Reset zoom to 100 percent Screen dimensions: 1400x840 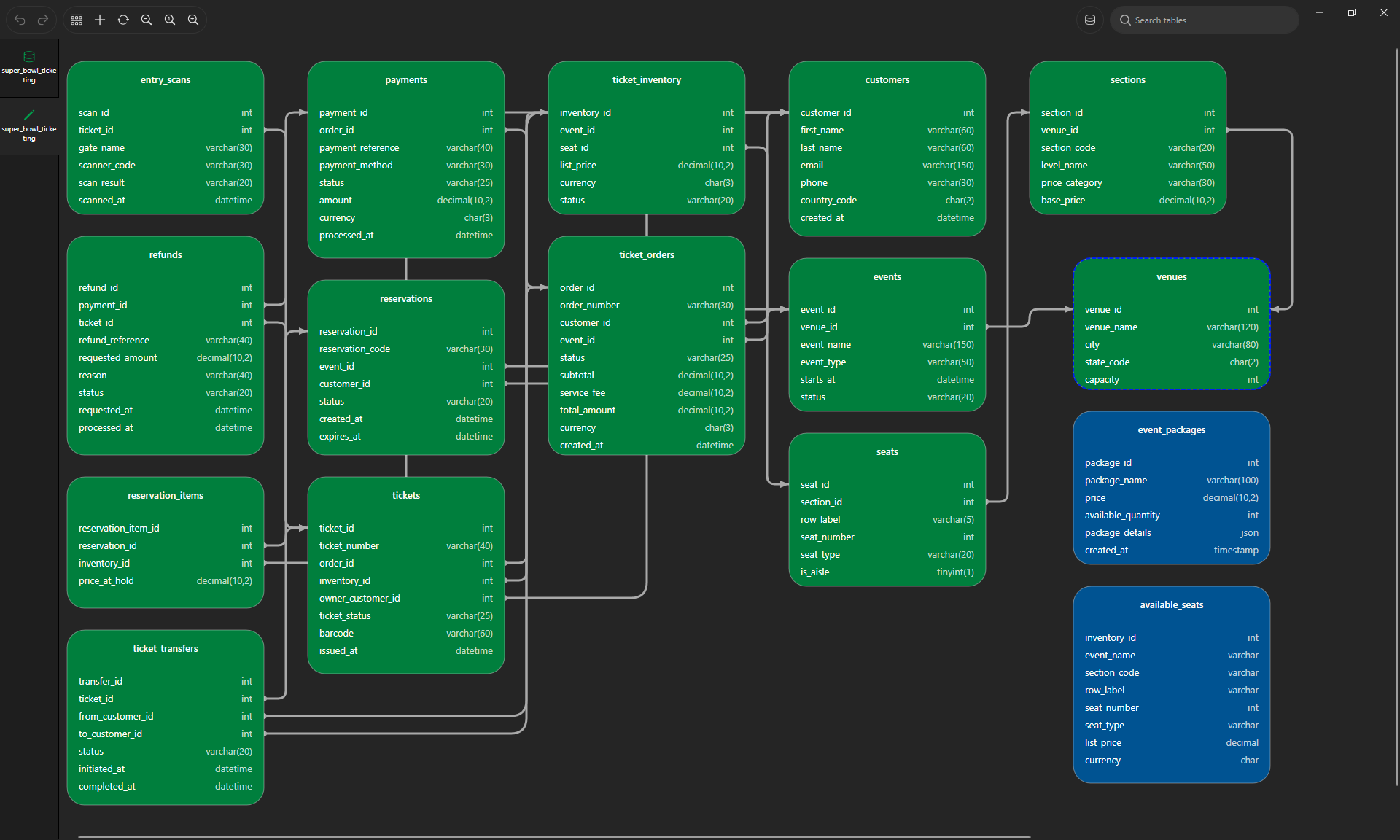point(170,20)
